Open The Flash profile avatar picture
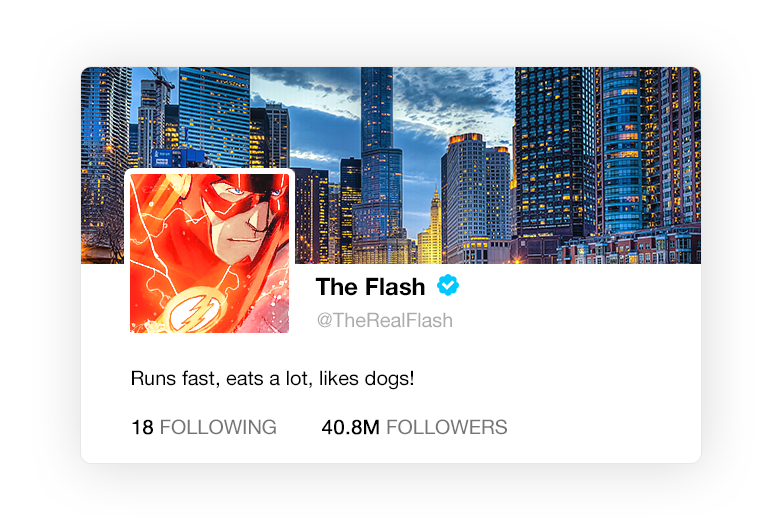 tap(209, 253)
